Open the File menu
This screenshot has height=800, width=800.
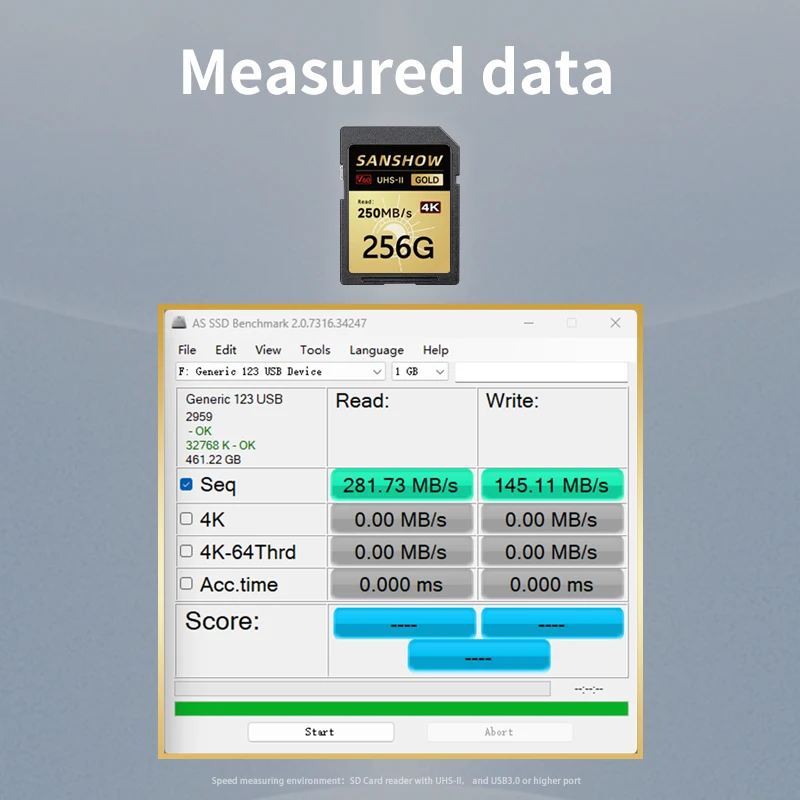click(186, 350)
